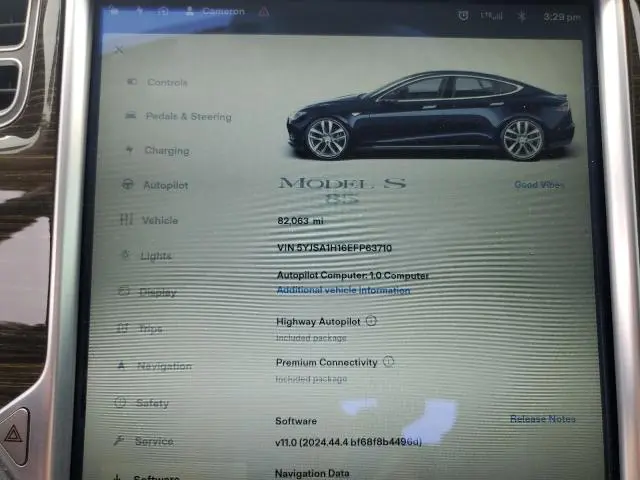This screenshot has height=480, width=640.
Task: Tap the screen icon beside Display
Action: coord(124,291)
